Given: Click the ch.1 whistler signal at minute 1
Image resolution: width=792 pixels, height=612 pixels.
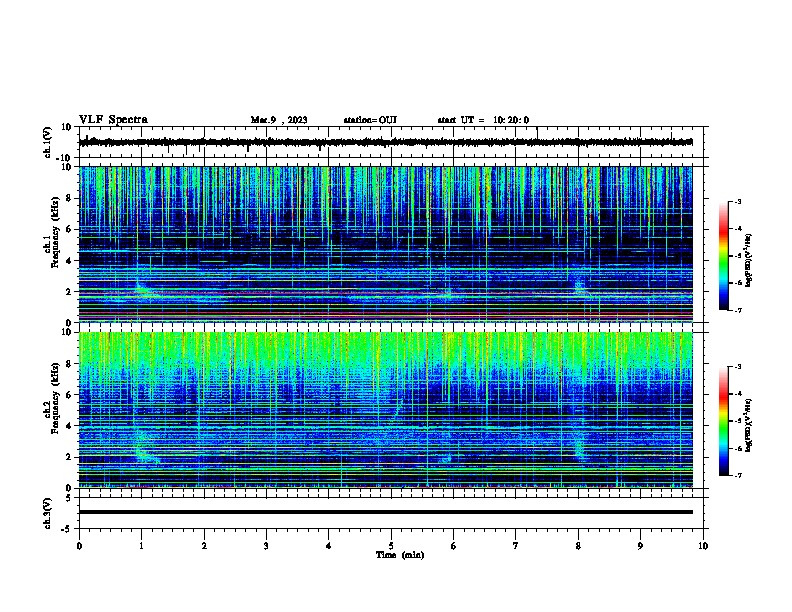Looking at the screenshot, I should tap(143, 289).
